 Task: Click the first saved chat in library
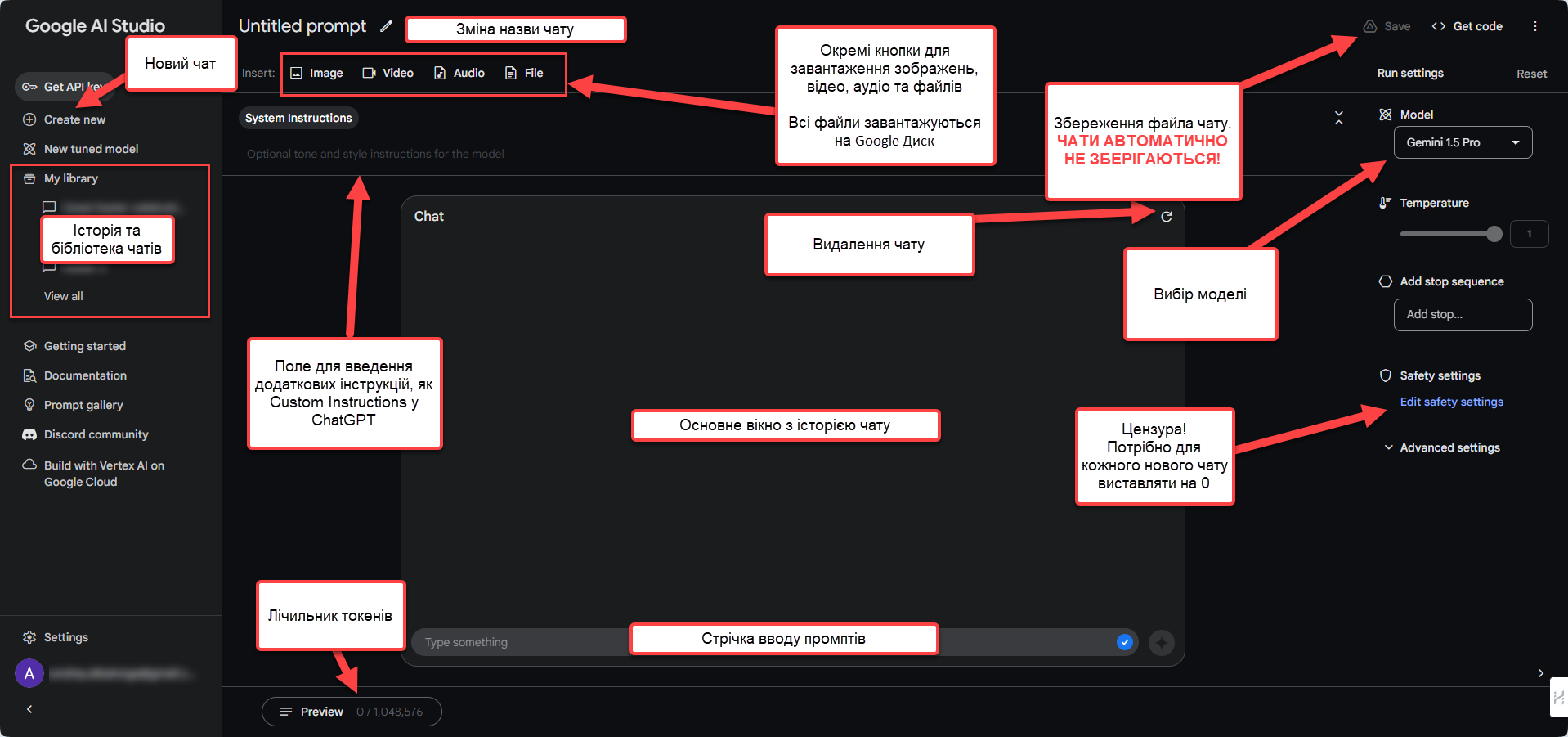tap(113, 207)
